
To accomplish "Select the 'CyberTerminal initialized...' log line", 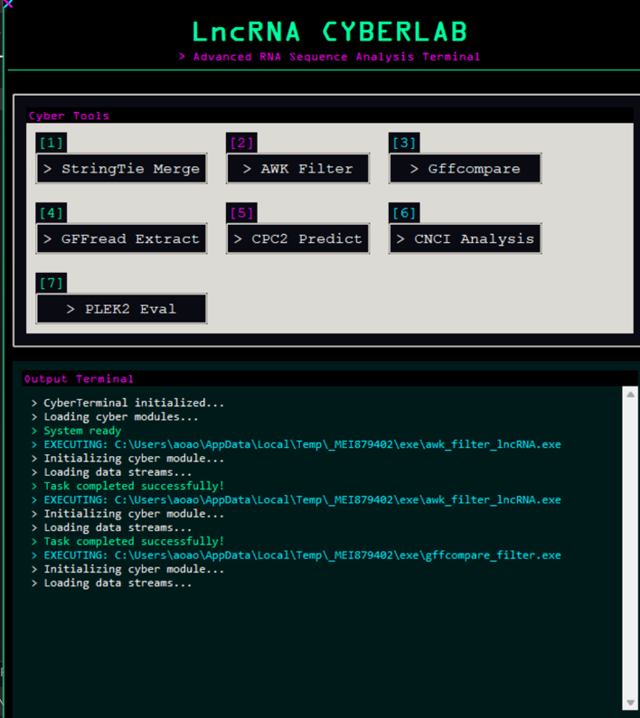I will coord(128,403).
